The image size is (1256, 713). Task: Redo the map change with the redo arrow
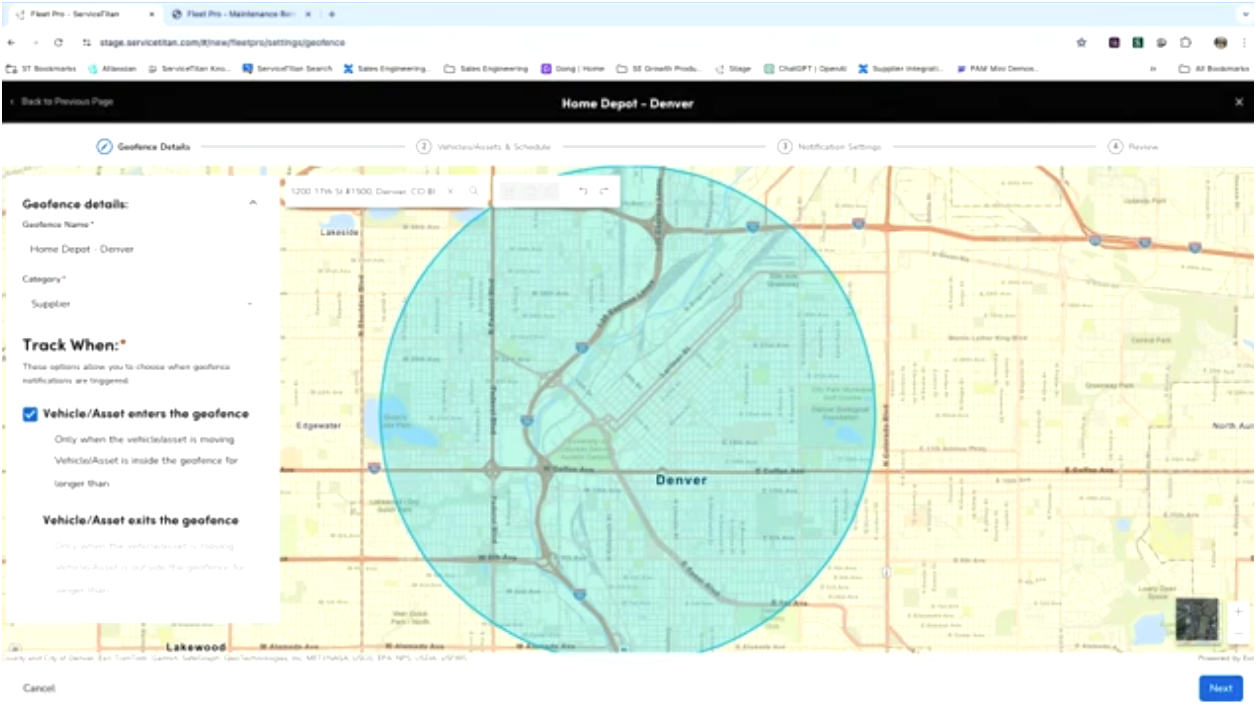tap(604, 190)
